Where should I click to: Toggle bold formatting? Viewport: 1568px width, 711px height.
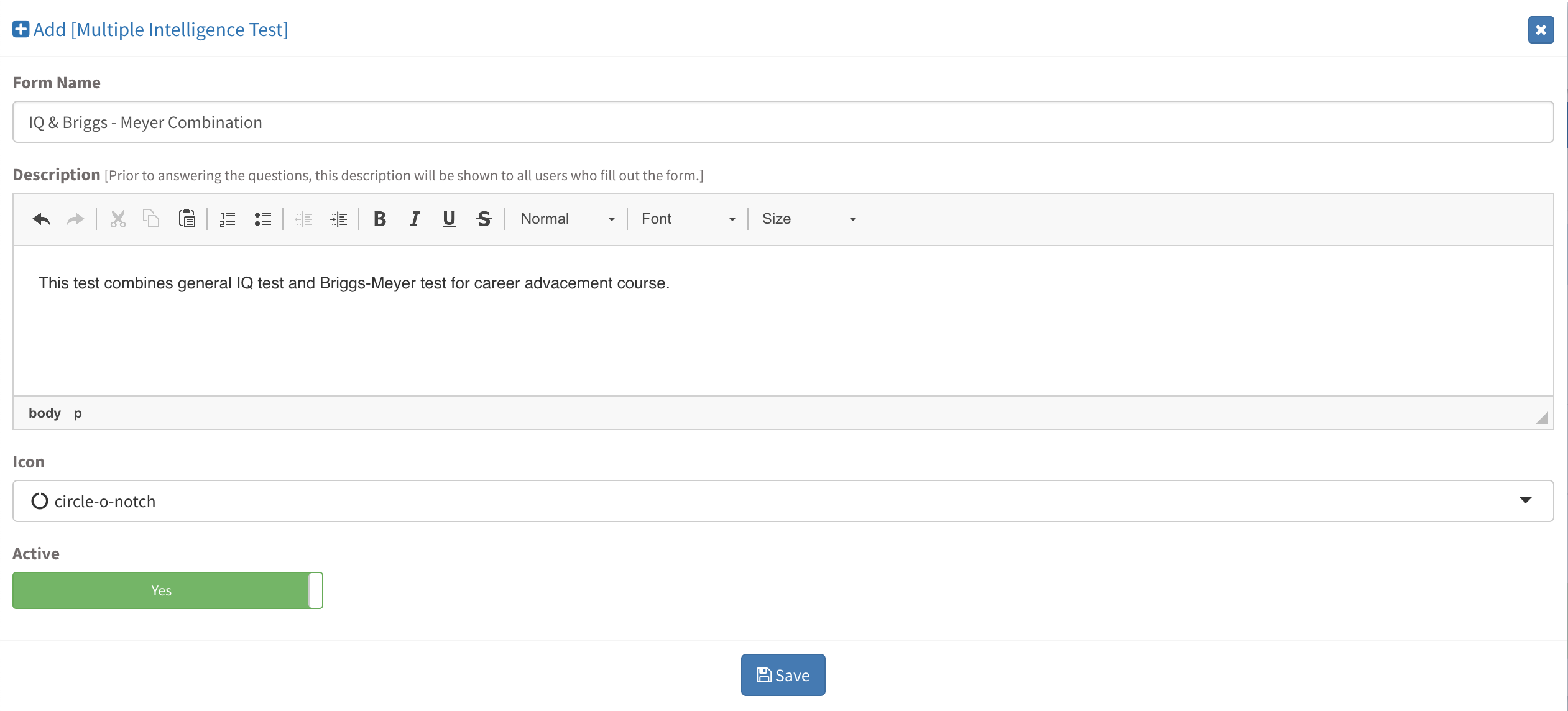tap(379, 219)
